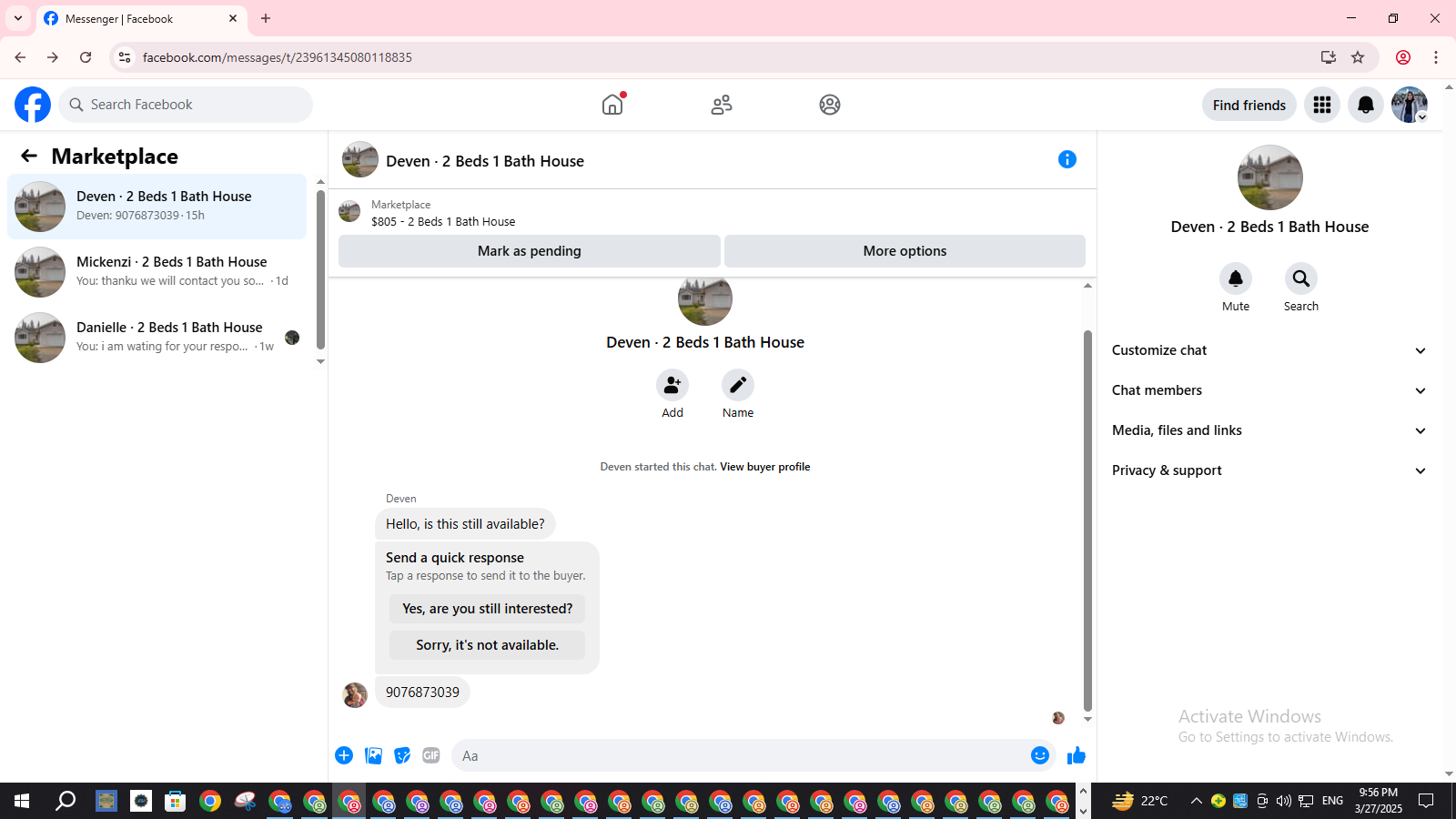Click the conversation list scrollbar

click(320, 268)
